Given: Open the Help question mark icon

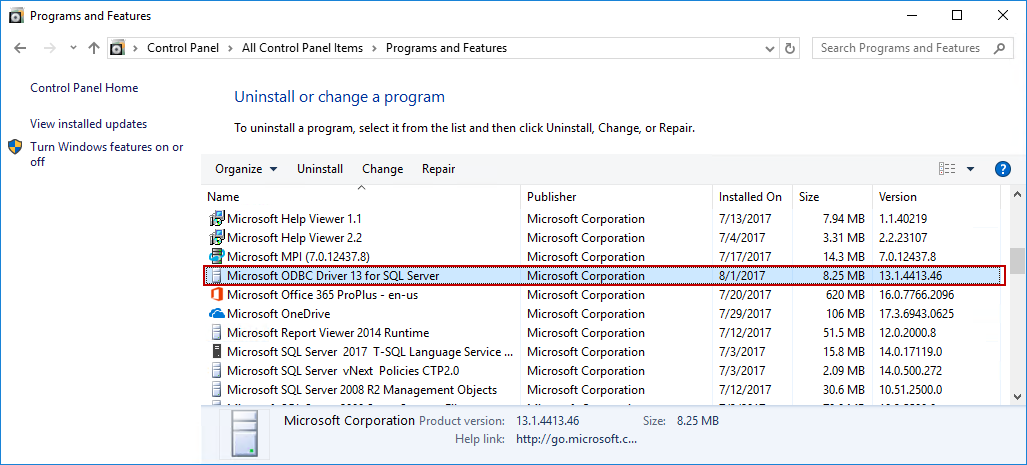Looking at the screenshot, I should pos(1002,169).
